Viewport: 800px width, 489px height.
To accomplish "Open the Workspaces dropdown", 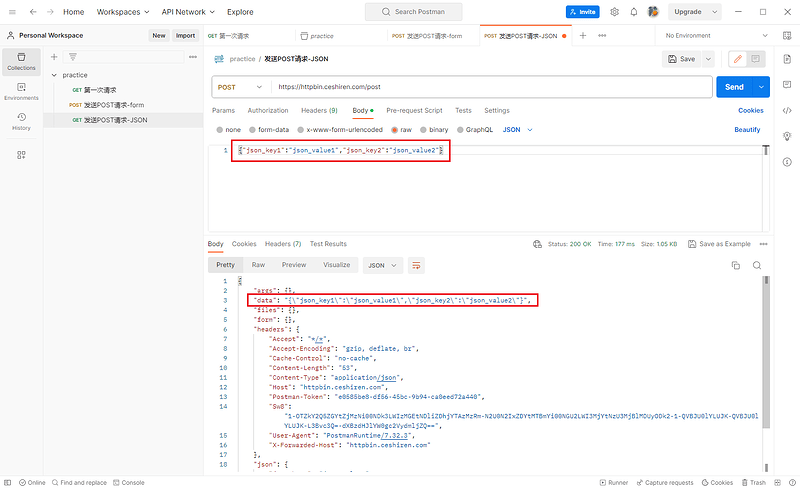I will [x=123, y=12].
